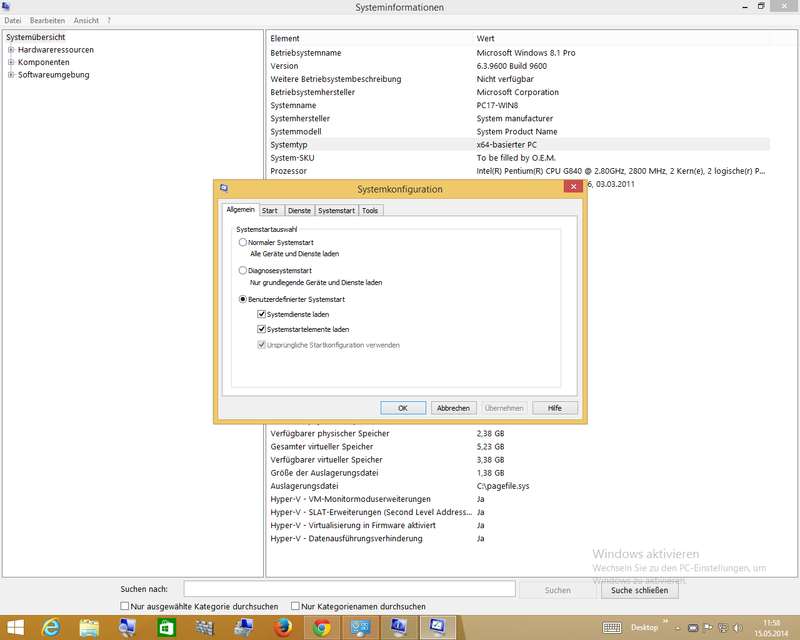Click into the Suchen nach input field
Image resolution: width=800 pixels, height=640 pixels.
click(349, 590)
